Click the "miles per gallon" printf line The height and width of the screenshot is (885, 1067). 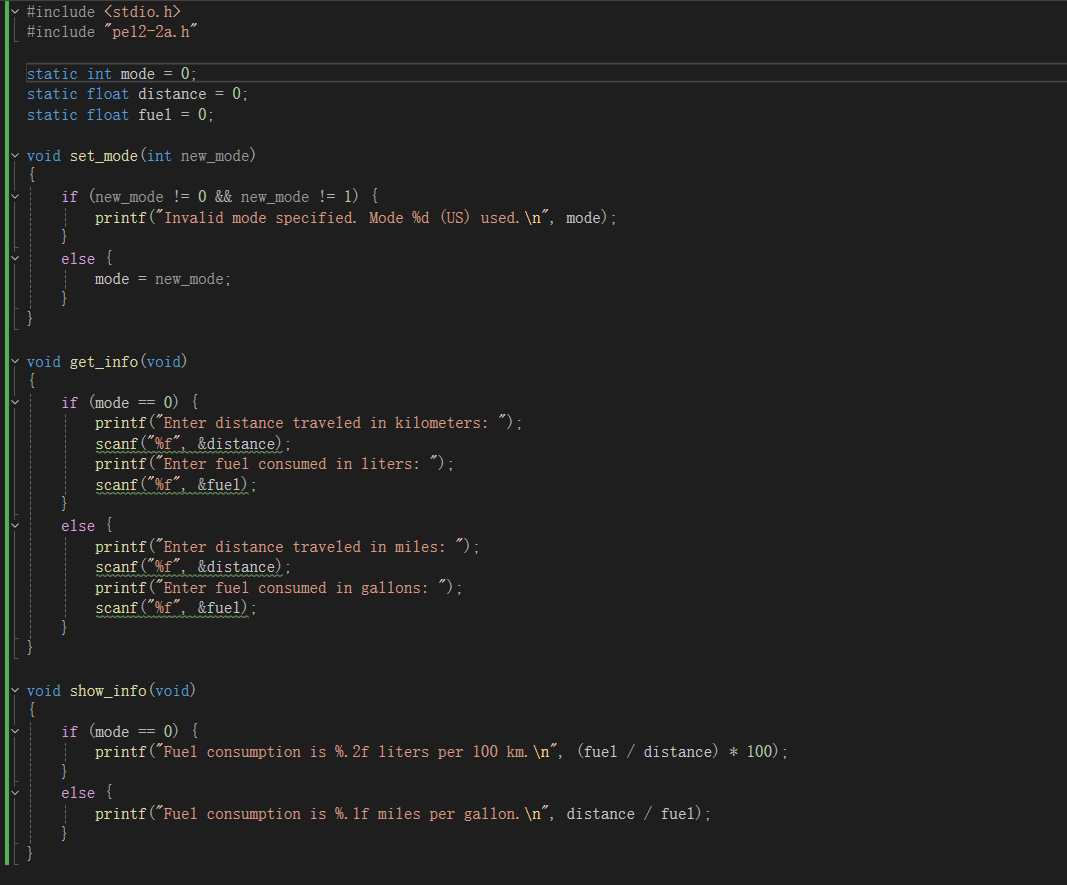click(403, 814)
